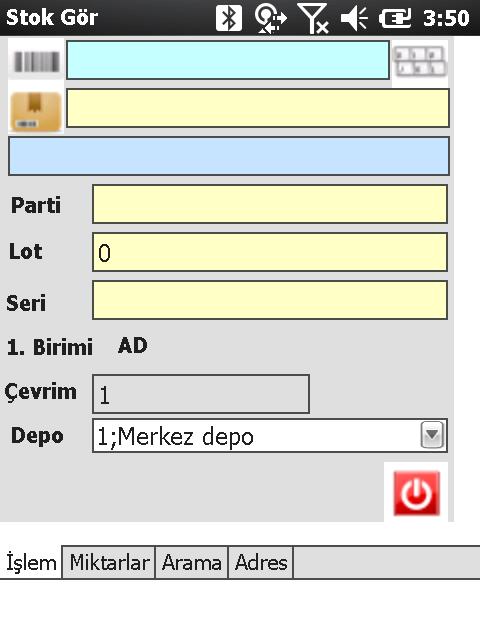Viewport: 480px width, 640px height.
Task: Select the İşlem tab
Action: coord(31,562)
